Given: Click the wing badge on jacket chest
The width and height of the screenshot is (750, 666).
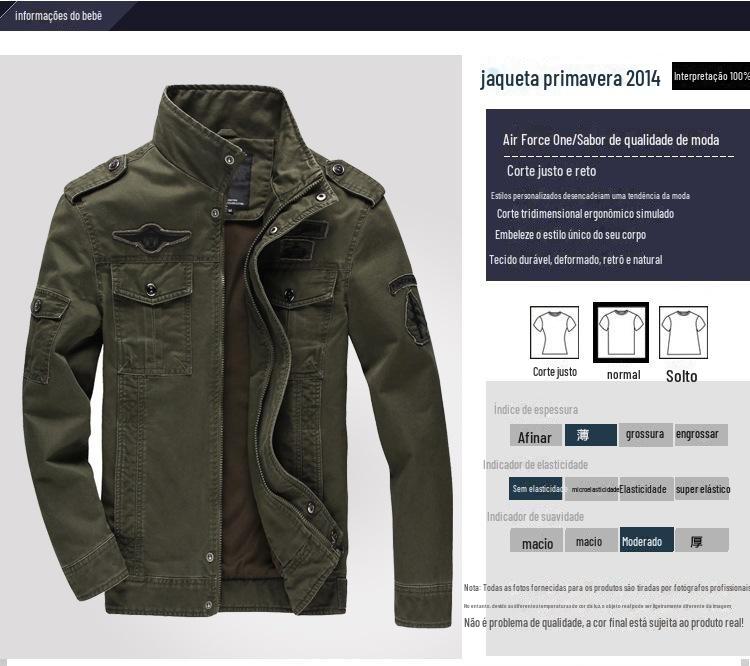Looking at the screenshot, I should (152, 238).
